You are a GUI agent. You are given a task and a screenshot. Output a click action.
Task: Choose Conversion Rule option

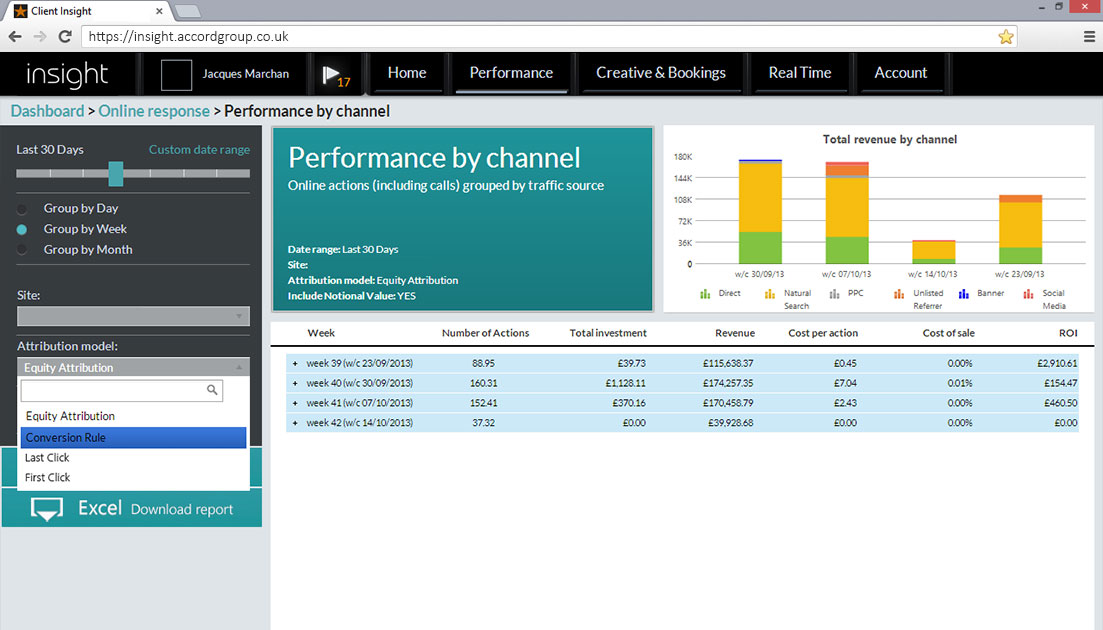(134, 437)
